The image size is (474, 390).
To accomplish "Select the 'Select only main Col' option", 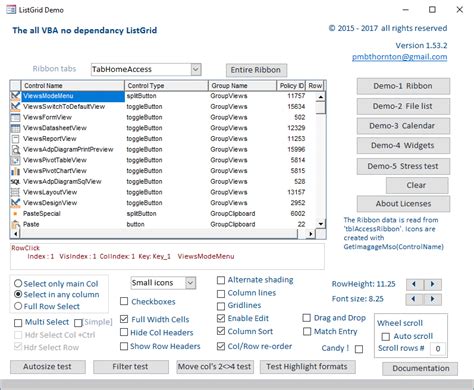I will (x=18, y=284).
